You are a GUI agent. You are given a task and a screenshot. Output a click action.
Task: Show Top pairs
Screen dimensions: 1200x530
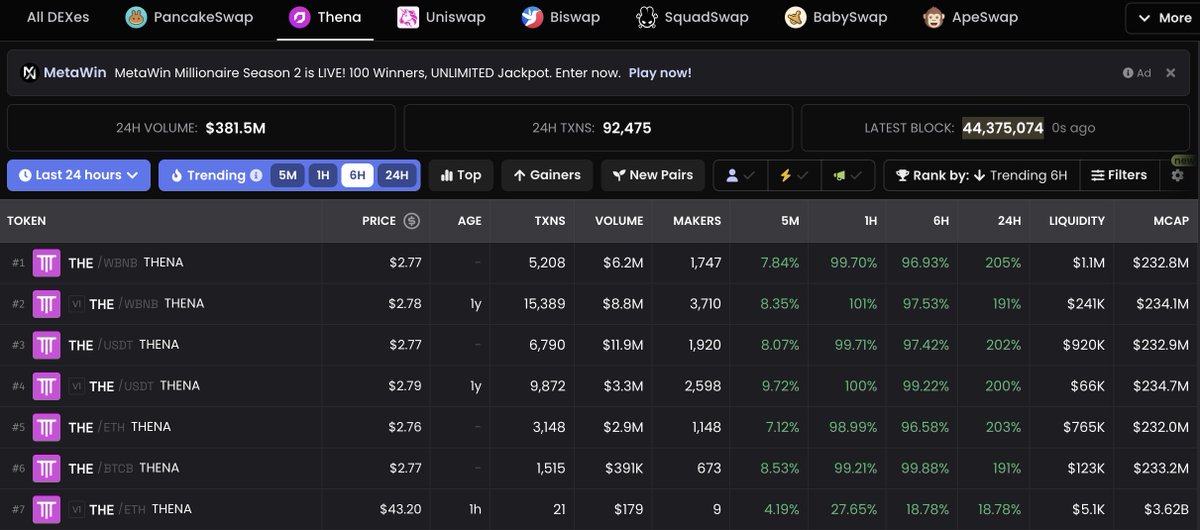pos(461,175)
